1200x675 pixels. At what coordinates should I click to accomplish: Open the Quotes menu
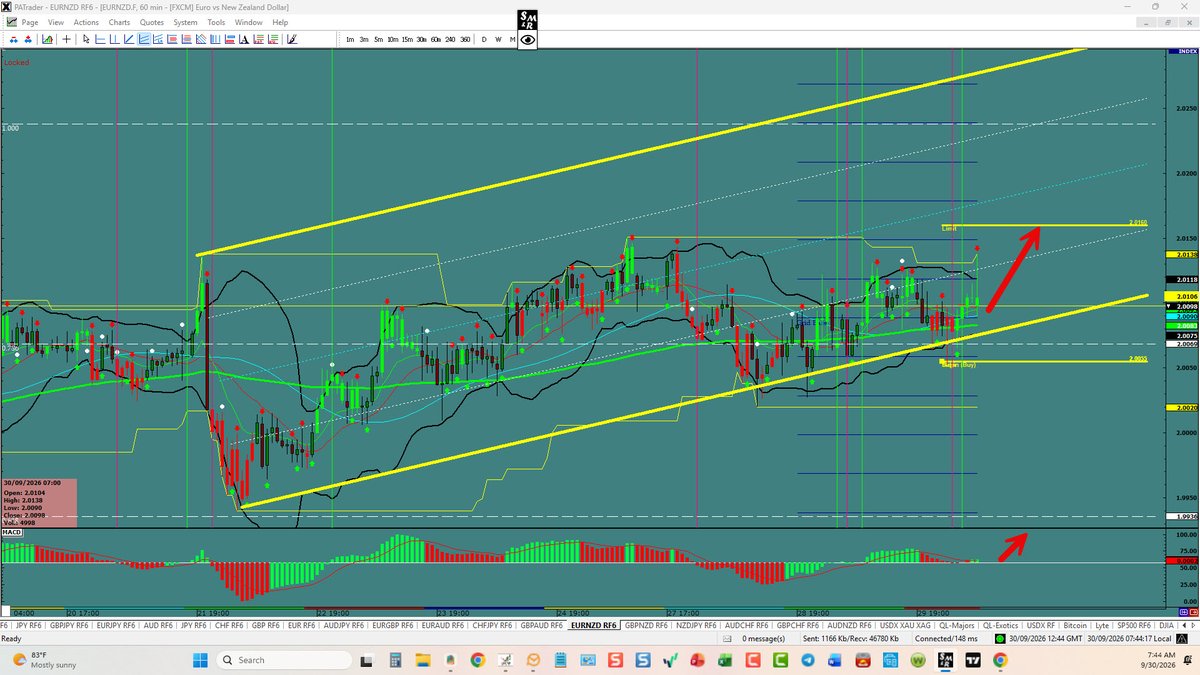(152, 22)
